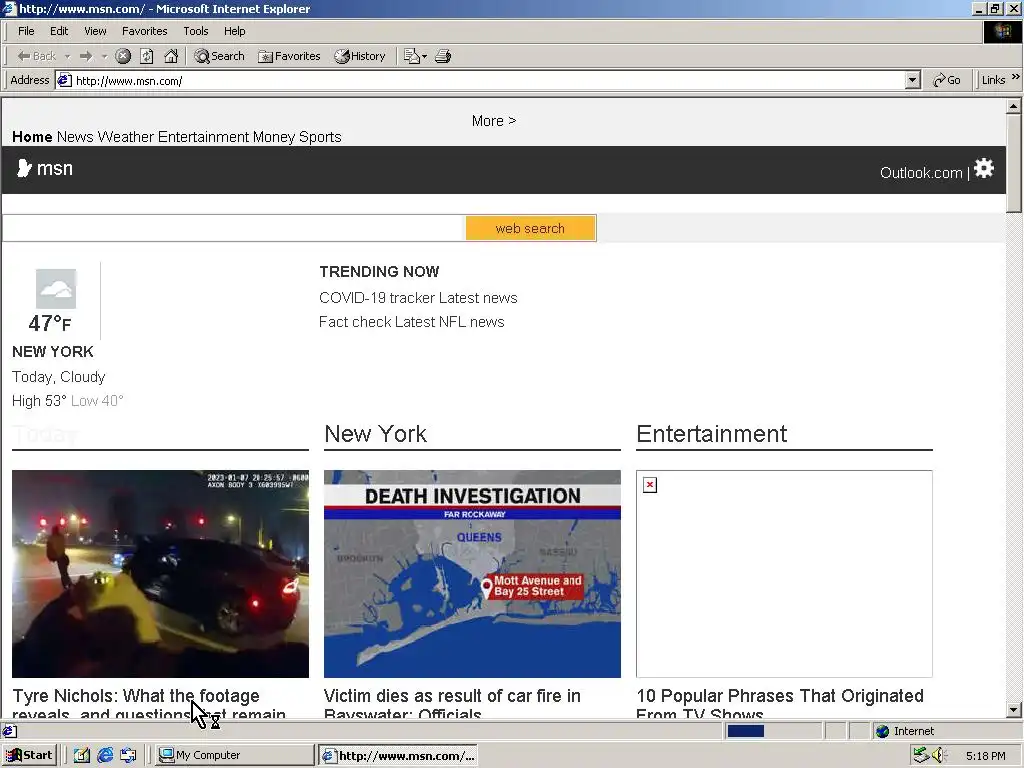Open the Edit tool dropdown arrow
This screenshot has width=1024, height=768.
(424, 57)
